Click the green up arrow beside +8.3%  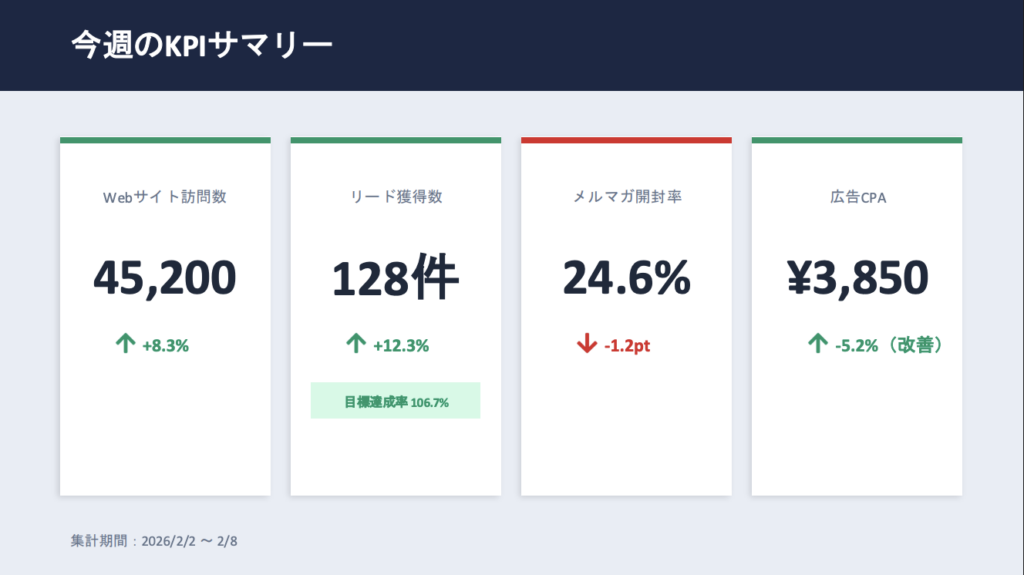(x=125, y=345)
